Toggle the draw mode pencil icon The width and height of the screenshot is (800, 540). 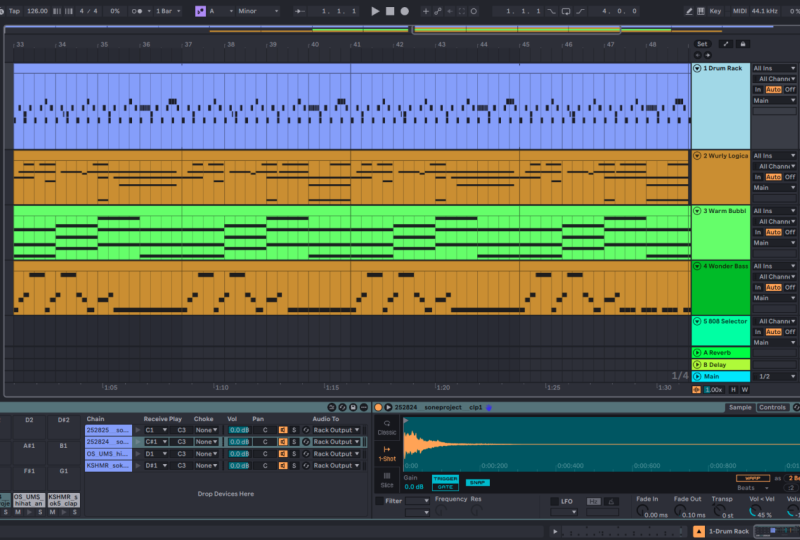click(689, 11)
